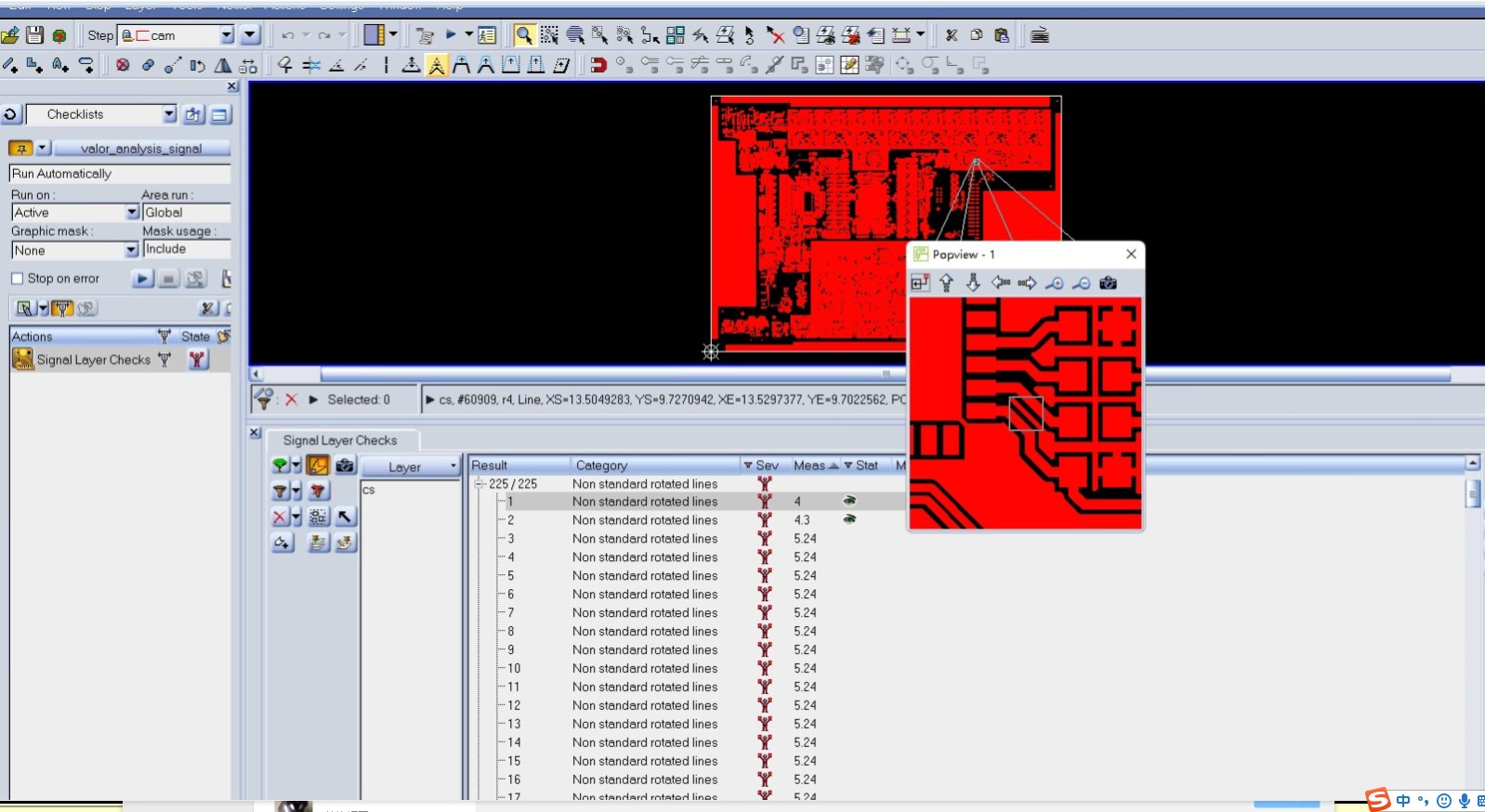Click the Run Automatically field

(x=120, y=174)
